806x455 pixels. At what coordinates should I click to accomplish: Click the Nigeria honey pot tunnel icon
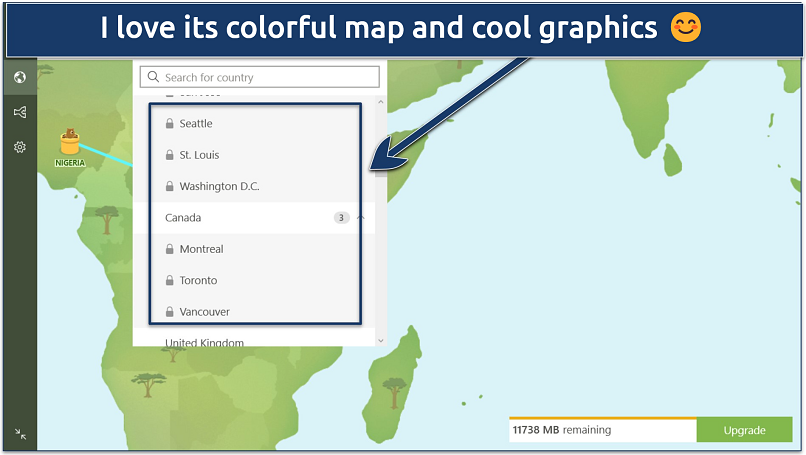(70, 142)
